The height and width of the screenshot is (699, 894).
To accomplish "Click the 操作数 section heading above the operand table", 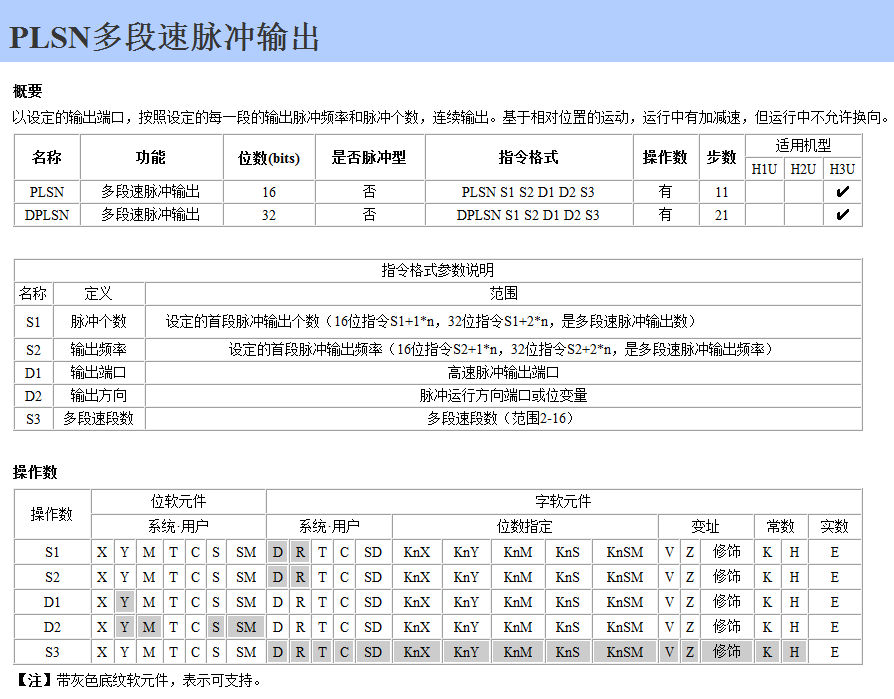I will pos(35,471).
